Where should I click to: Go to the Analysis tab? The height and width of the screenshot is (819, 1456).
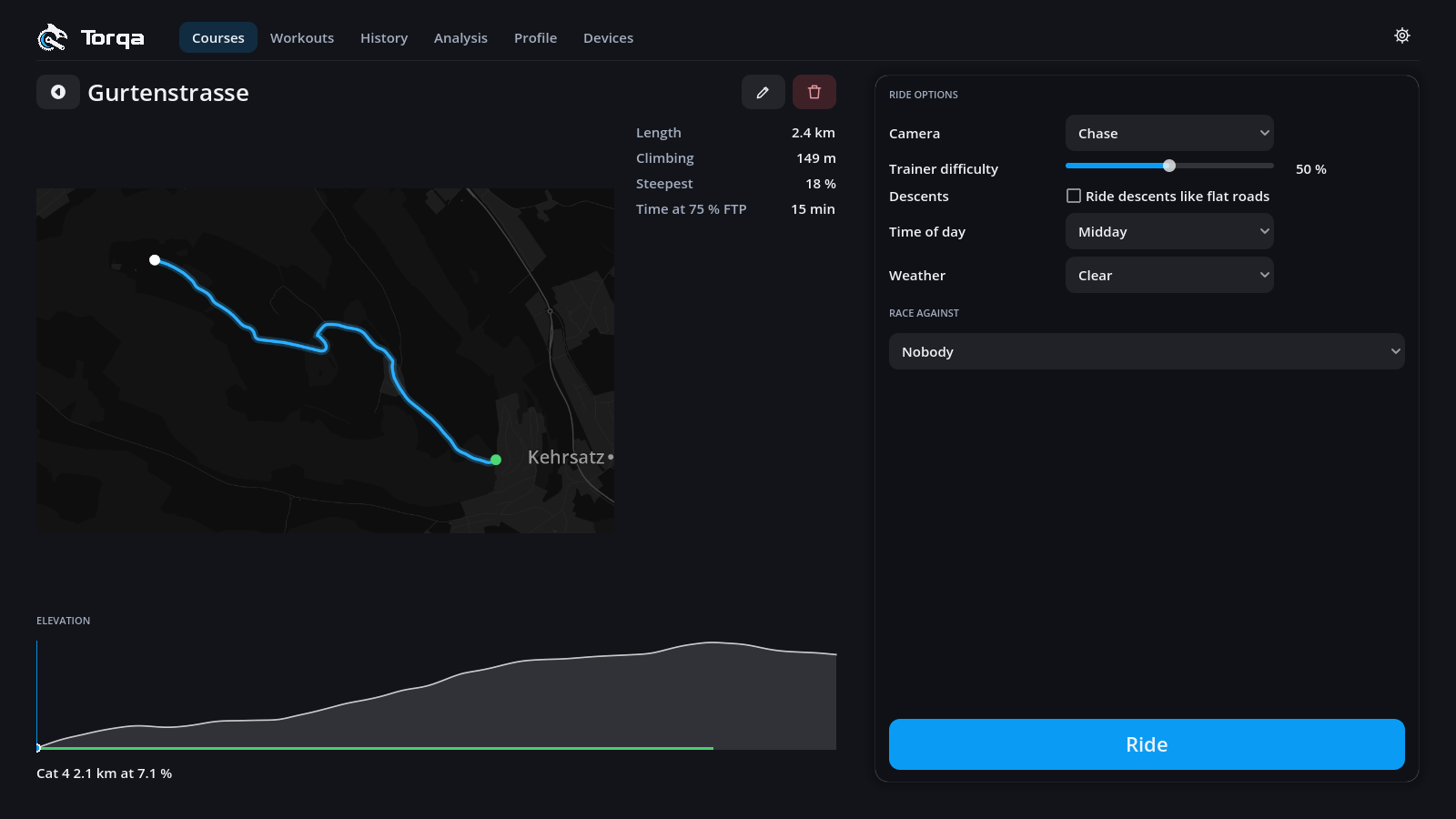coord(460,37)
